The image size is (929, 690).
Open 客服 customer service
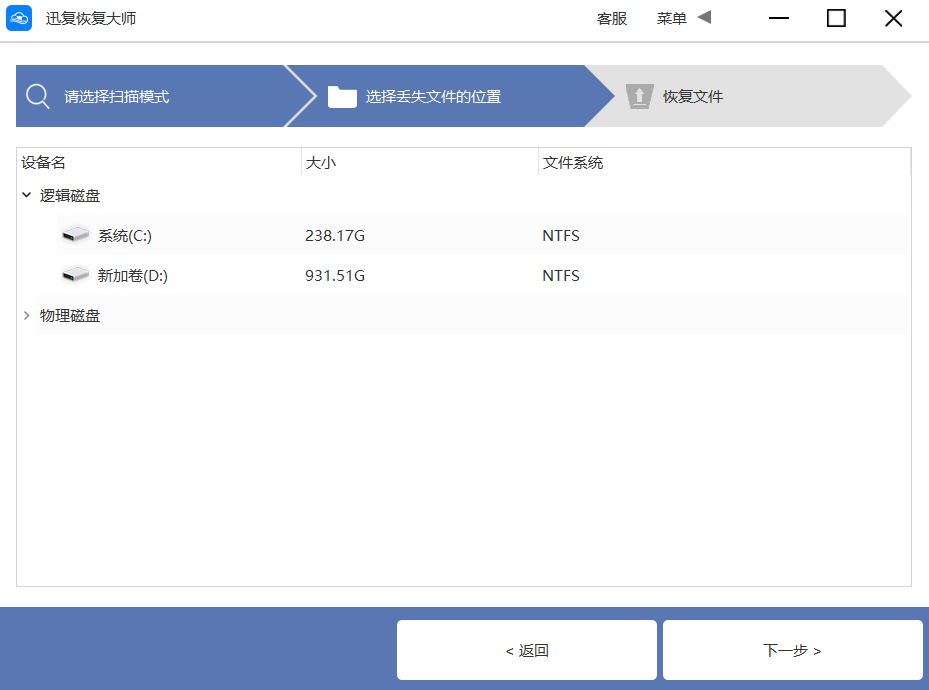[x=612, y=19]
